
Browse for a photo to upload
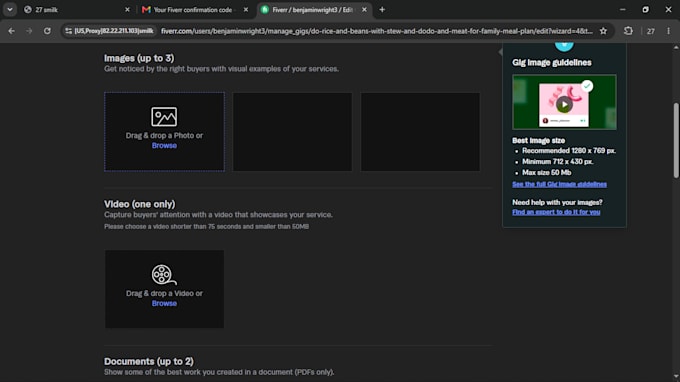[164, 146]
